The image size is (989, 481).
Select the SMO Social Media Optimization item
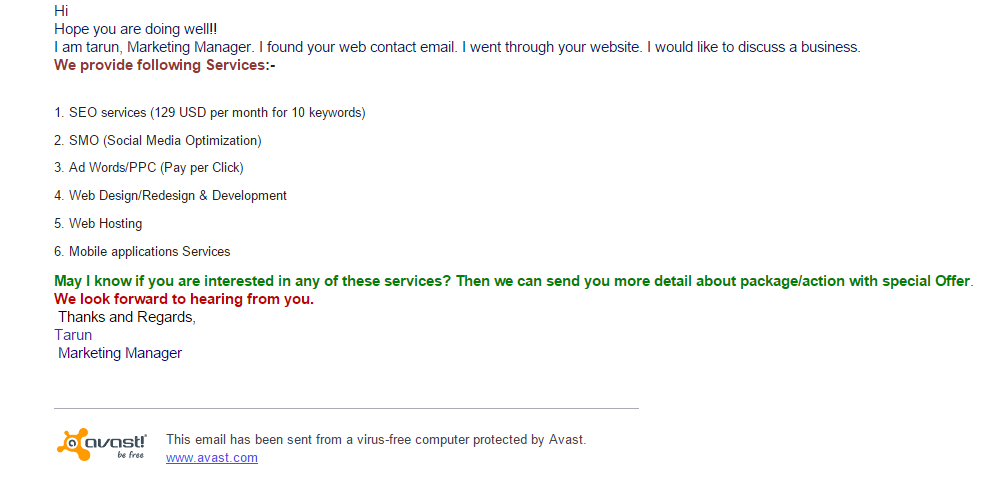point(158,141)
